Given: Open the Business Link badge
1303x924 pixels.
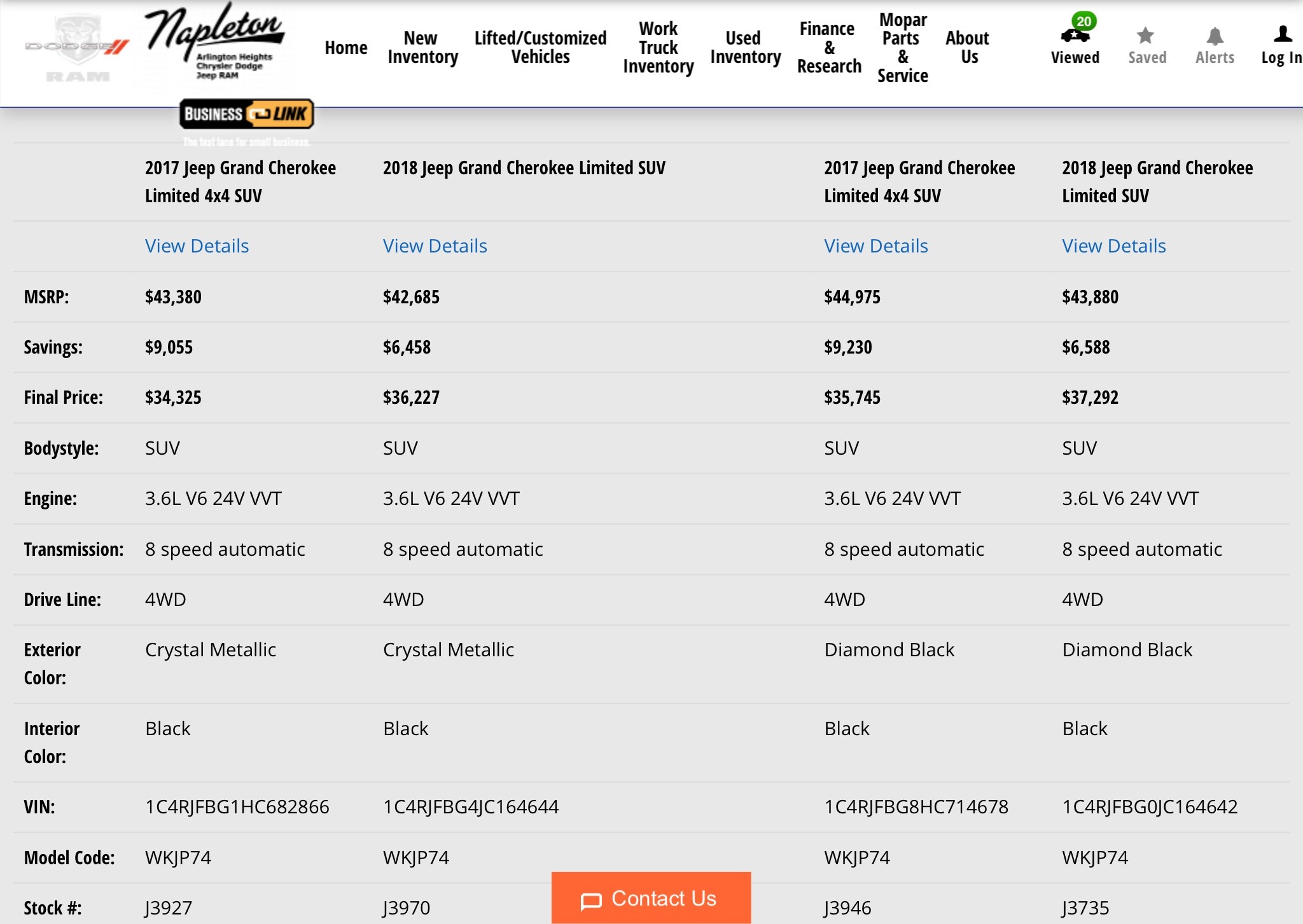Looking at the screenshot, I should 246,114.
